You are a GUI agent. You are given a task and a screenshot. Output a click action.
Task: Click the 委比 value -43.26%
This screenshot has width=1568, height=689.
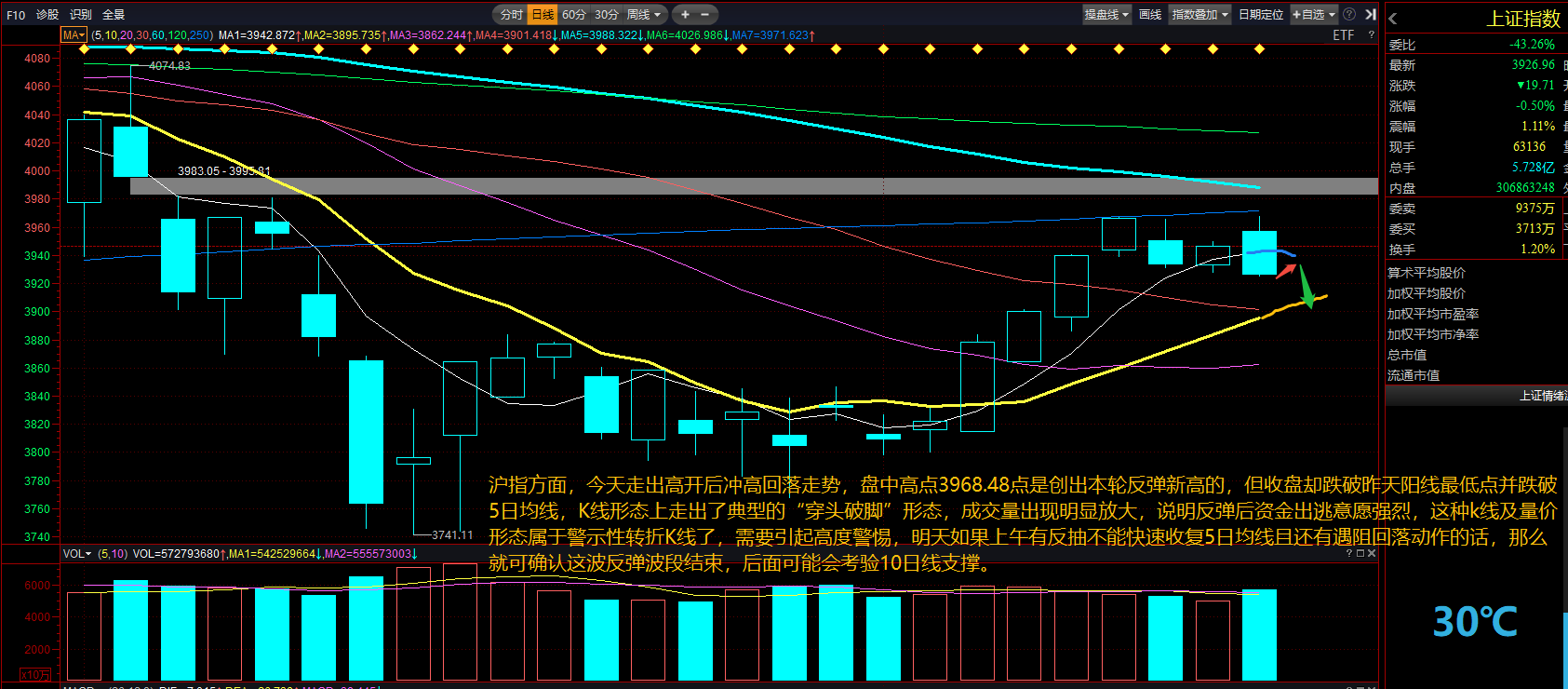(1532, 45)
